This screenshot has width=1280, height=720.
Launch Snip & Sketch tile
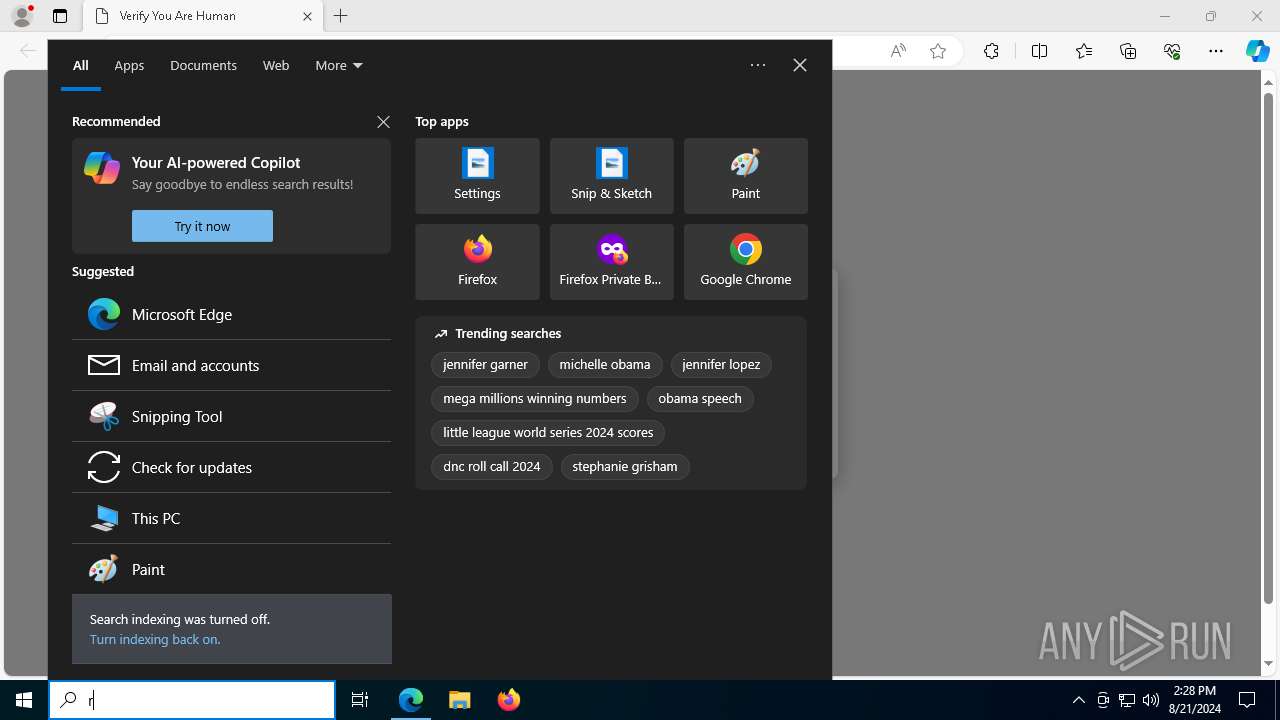pyautogui.click(x=611, y=176)
